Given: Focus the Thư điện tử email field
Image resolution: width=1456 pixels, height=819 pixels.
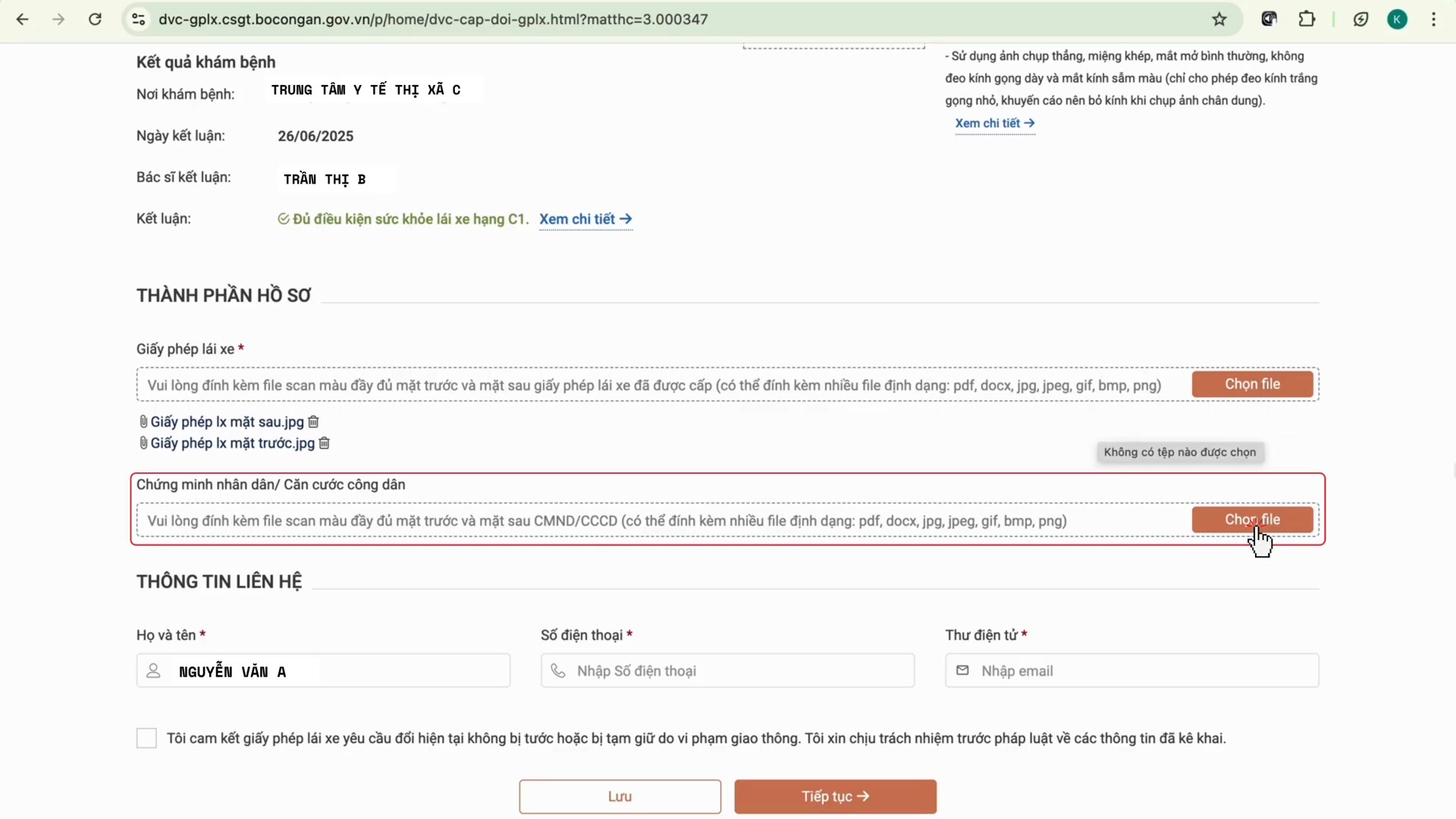Looking at the screenshot, I should tap(1131, 671).
